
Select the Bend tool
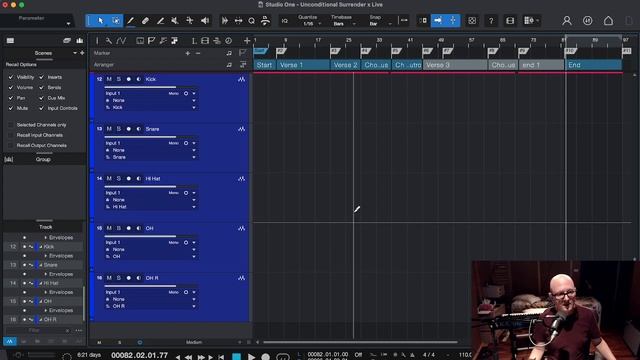(190, 21)
